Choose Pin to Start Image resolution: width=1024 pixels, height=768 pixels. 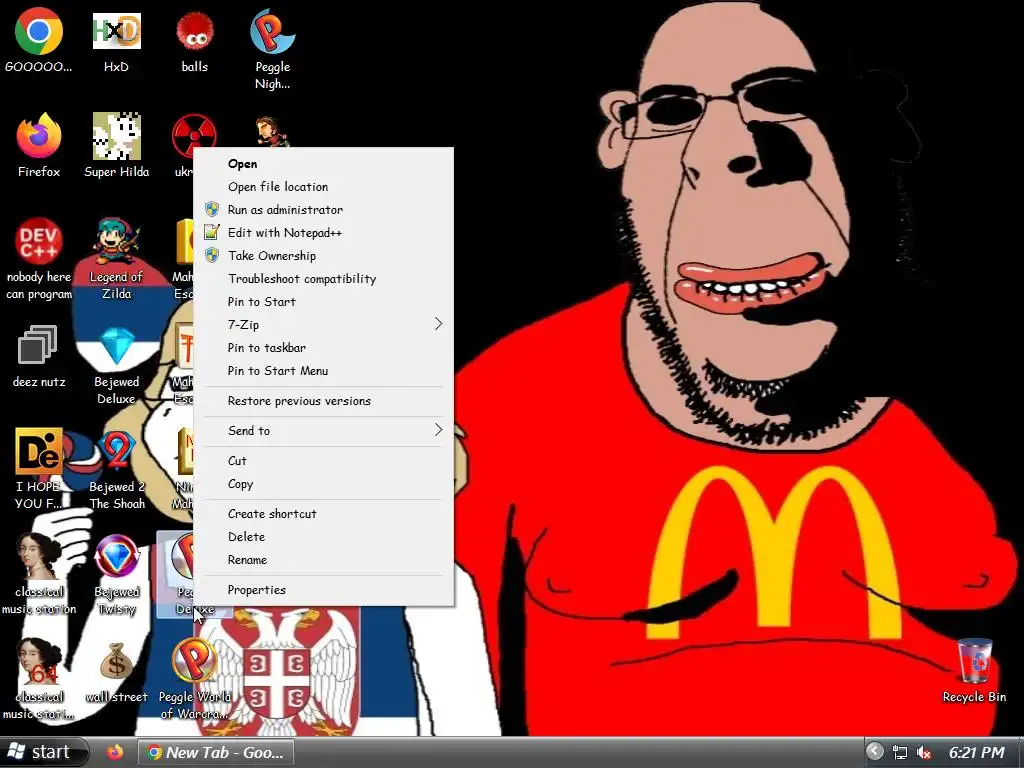[323, 302]
